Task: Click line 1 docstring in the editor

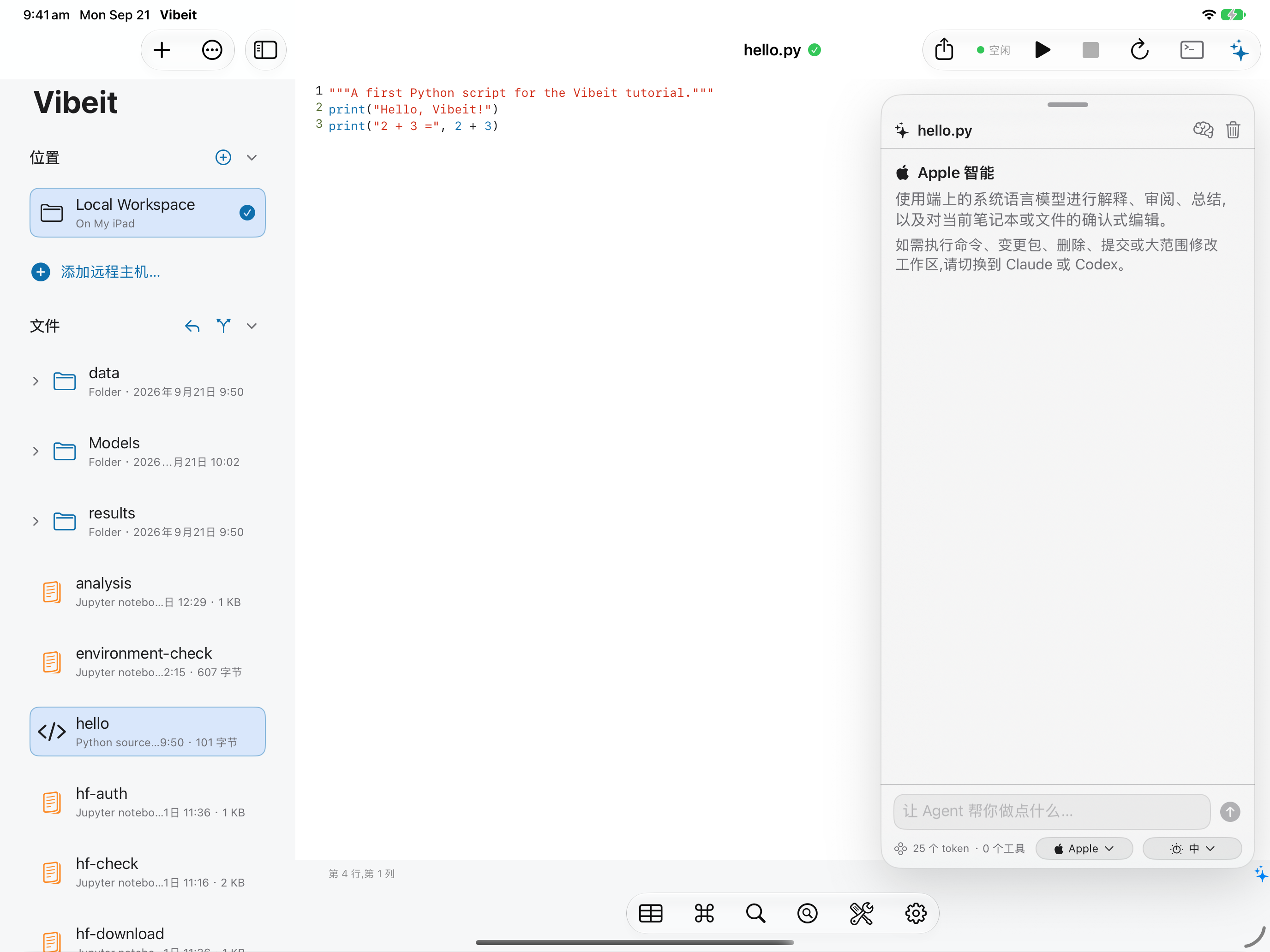Action: click(521, 92)
